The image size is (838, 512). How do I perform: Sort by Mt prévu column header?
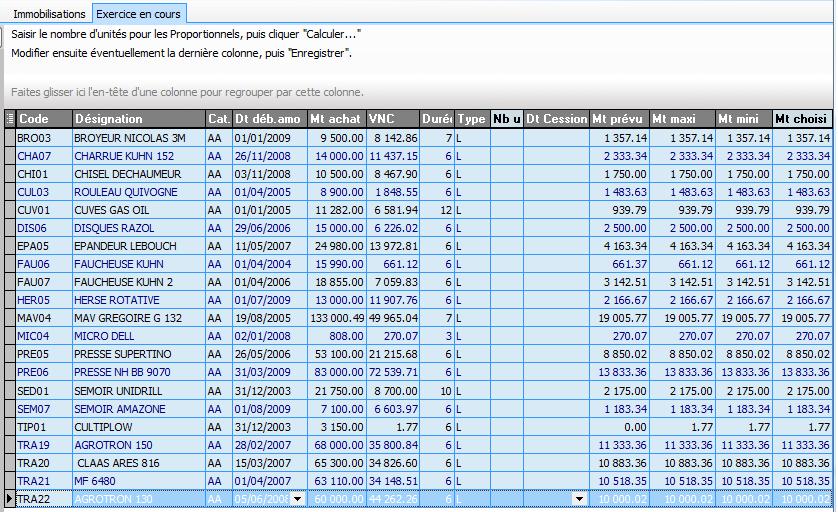pyautogui.click(x=619, y=119)
